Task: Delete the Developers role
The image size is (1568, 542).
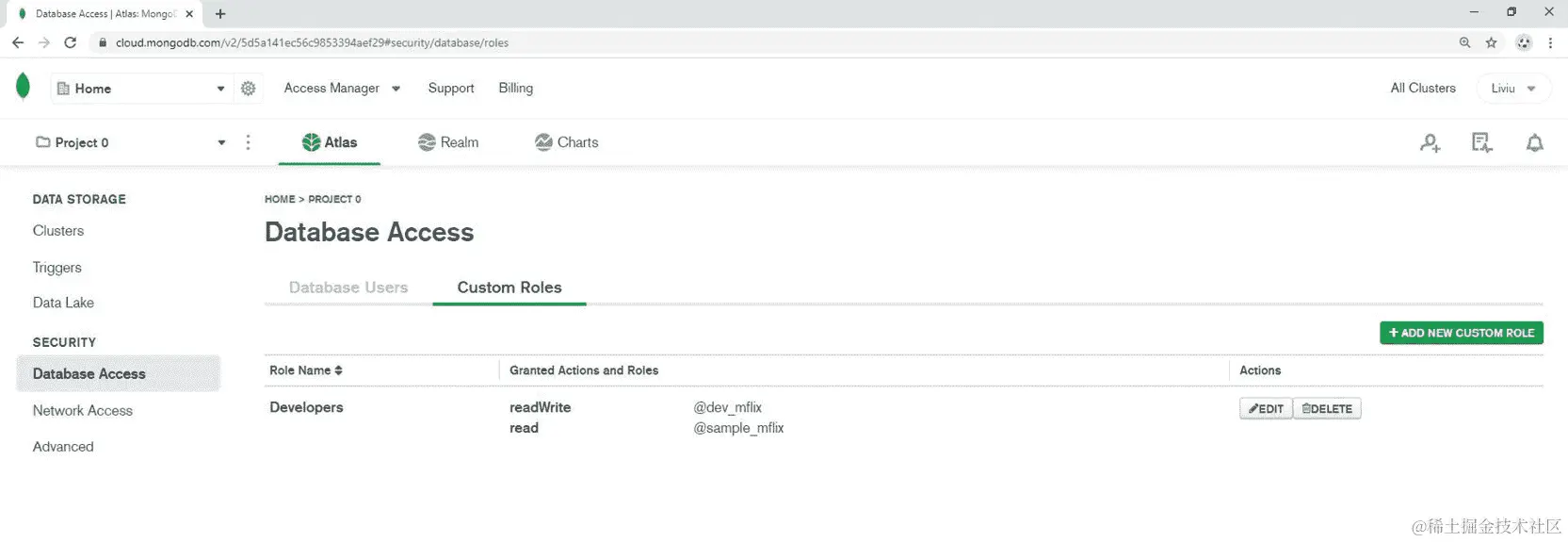Action: 1327,408
